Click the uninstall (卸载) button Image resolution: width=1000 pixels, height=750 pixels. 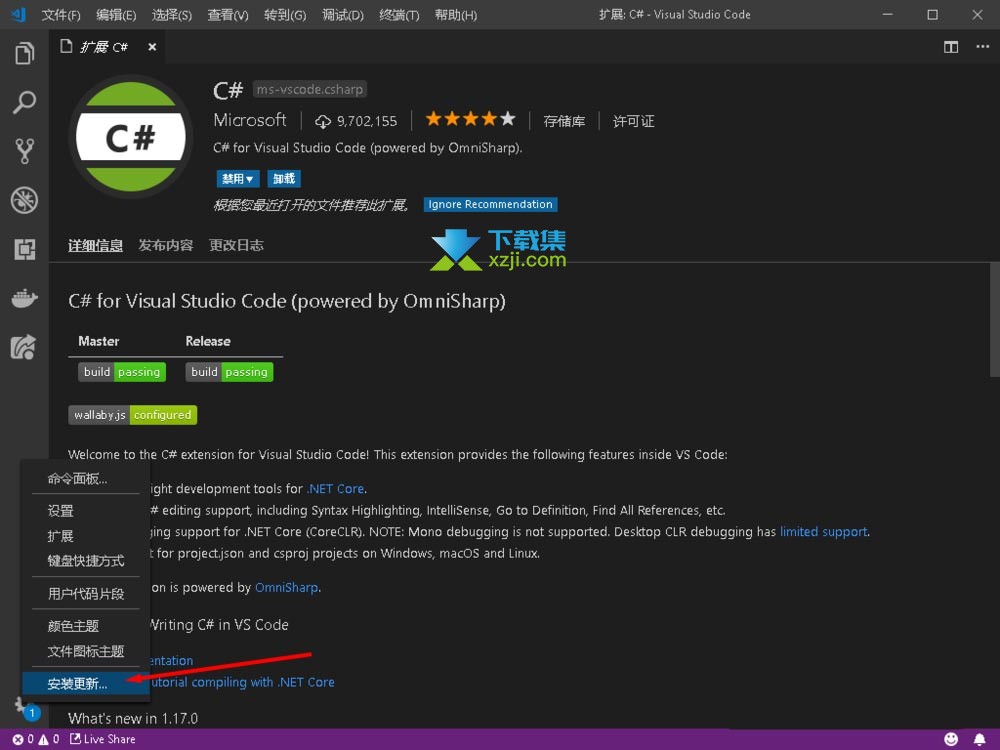click(284, 179)
